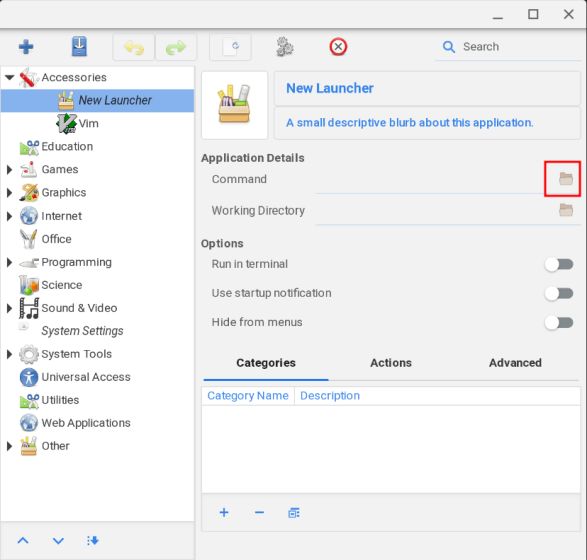The width and height of the screenshot is (587, 560).
Task: Sort menu items with the arrow icon
Action: [92, 541]
